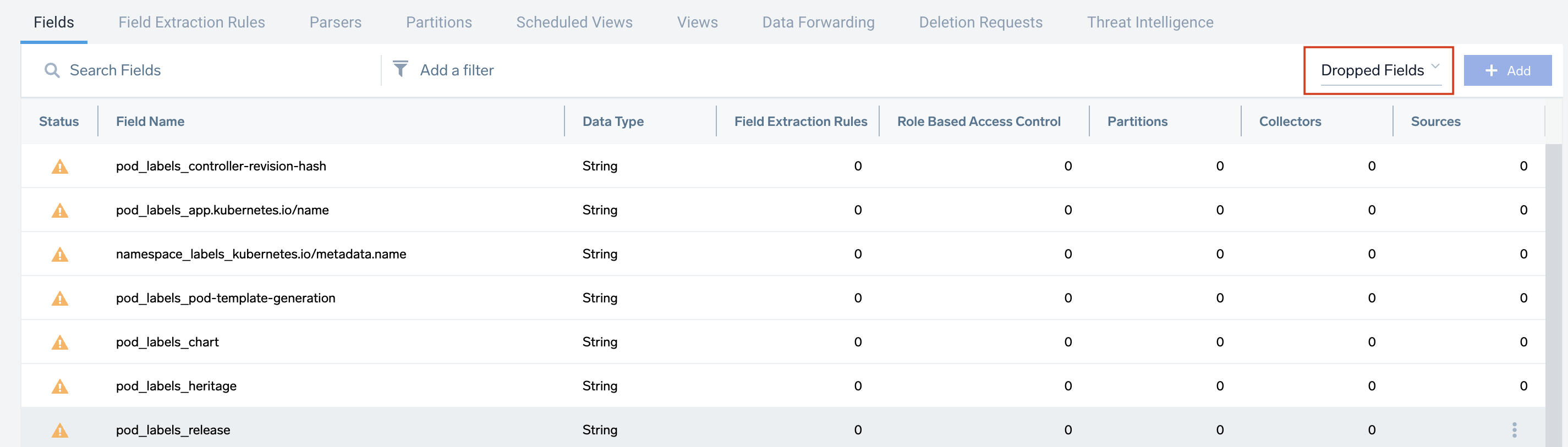Screen dimensions: 1568x447
Task: Click warning icon for namespace_labels_kubernetes.io/metadata.name
Action: 59,254
